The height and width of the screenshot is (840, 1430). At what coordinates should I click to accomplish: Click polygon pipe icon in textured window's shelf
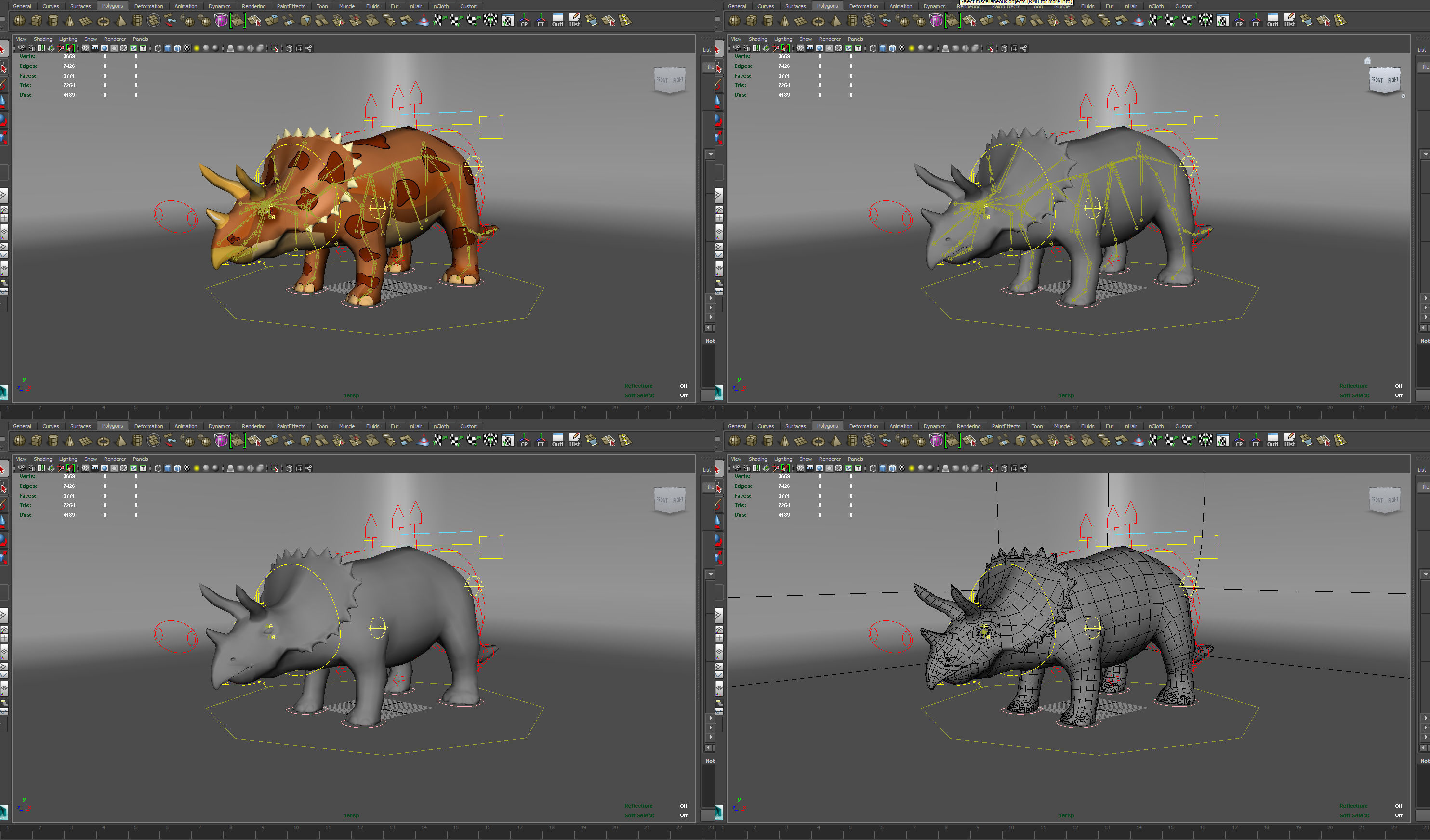pyautogui.click(x=137, y=21)
